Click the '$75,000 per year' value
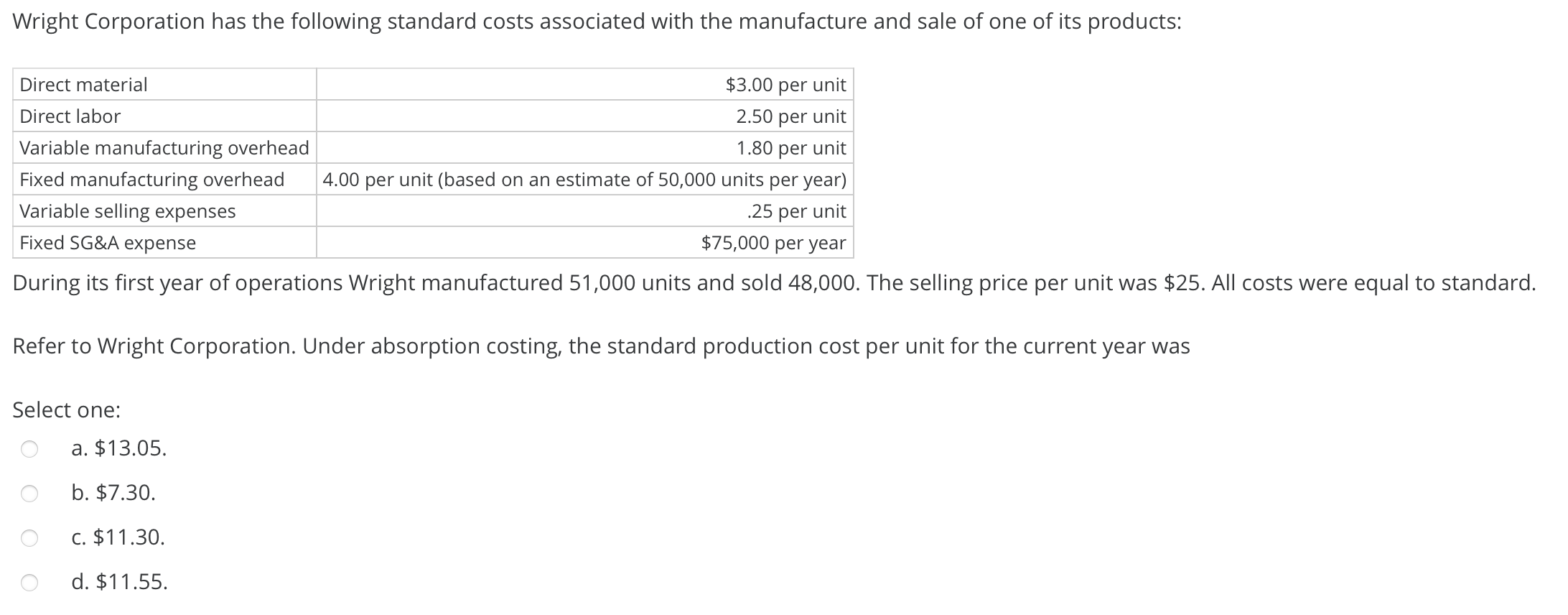Image resolution: width=1568 pixels, height=615 pixels. [773, 243]
